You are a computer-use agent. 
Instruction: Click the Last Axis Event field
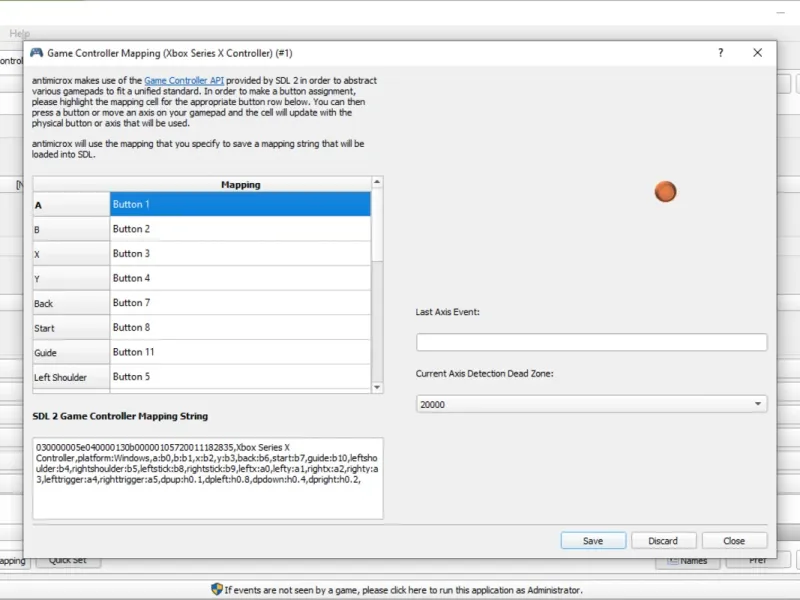tap(591, 342)
